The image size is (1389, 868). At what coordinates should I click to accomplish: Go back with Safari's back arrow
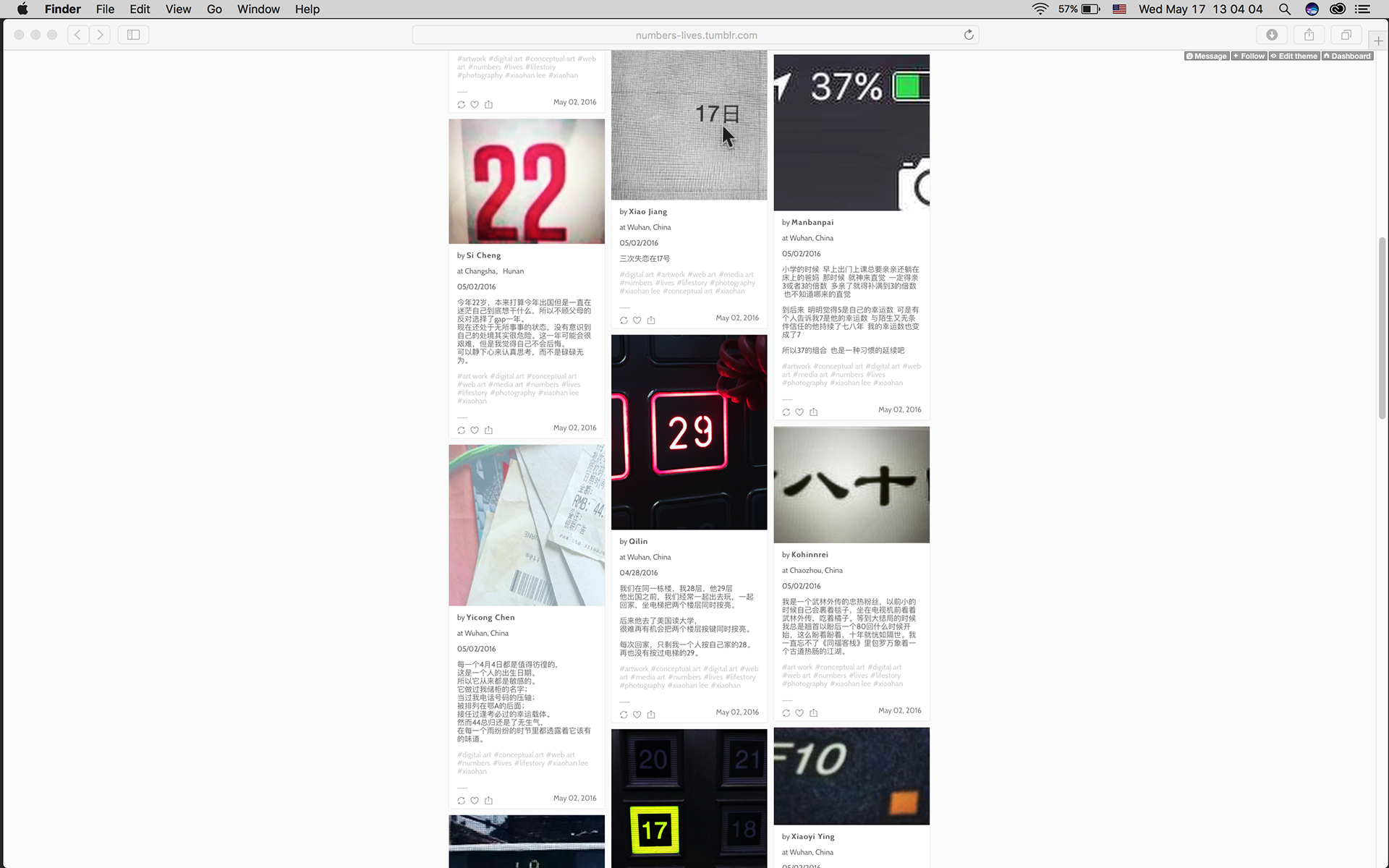[78, 35]
